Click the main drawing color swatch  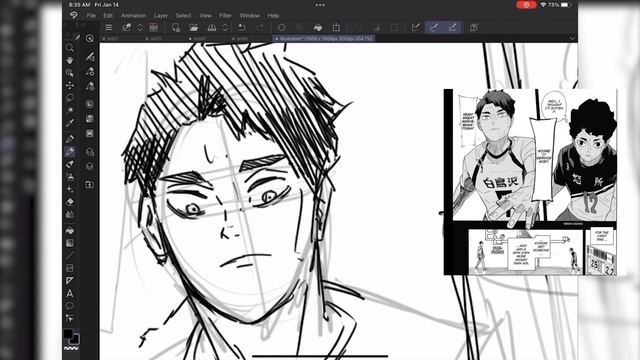pyautogui.click(x=68, y=334)
